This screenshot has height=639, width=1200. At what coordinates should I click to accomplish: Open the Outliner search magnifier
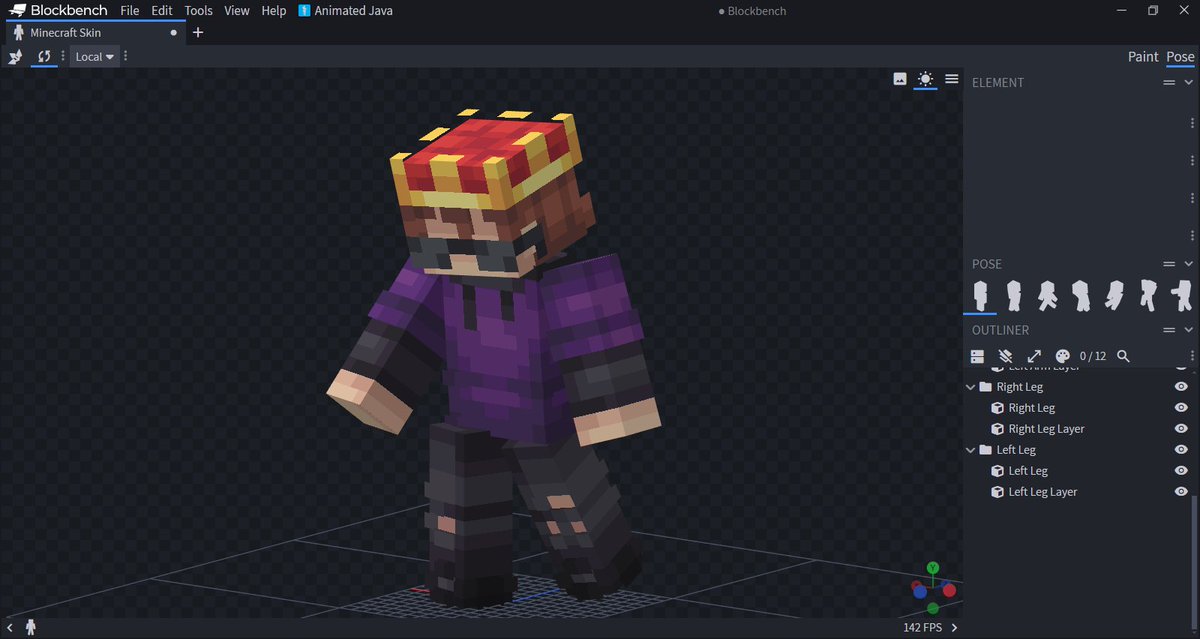[x=1123, y=356]
